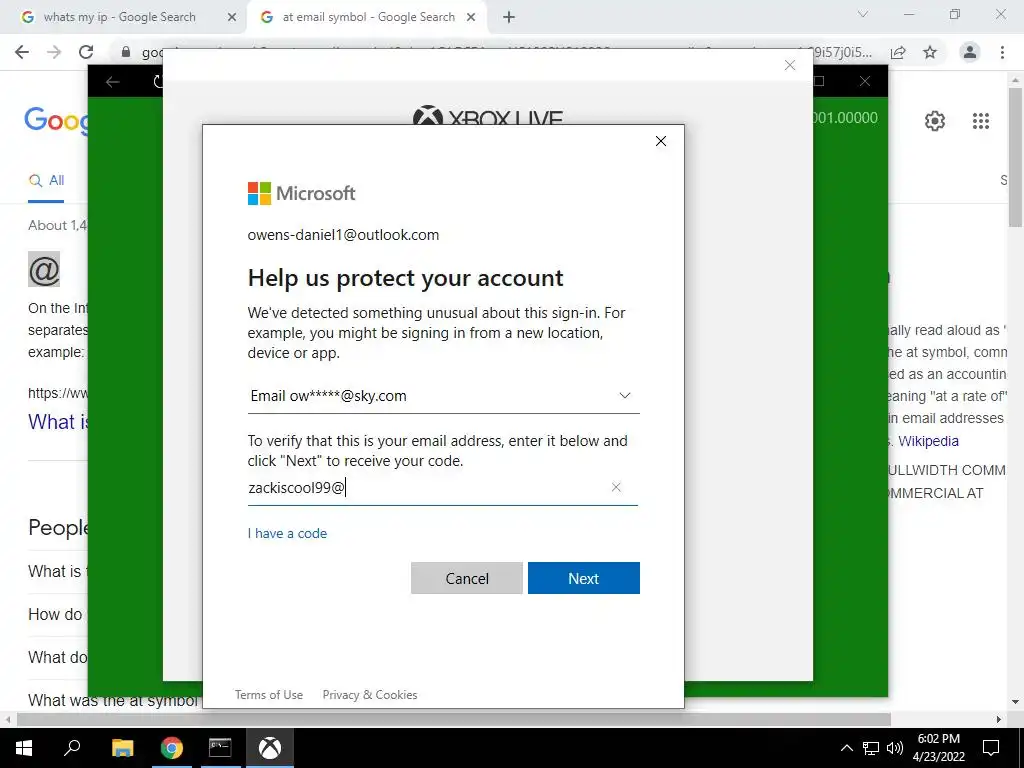
Task: Open the 'What is' search result title
Action: point(57,422)
